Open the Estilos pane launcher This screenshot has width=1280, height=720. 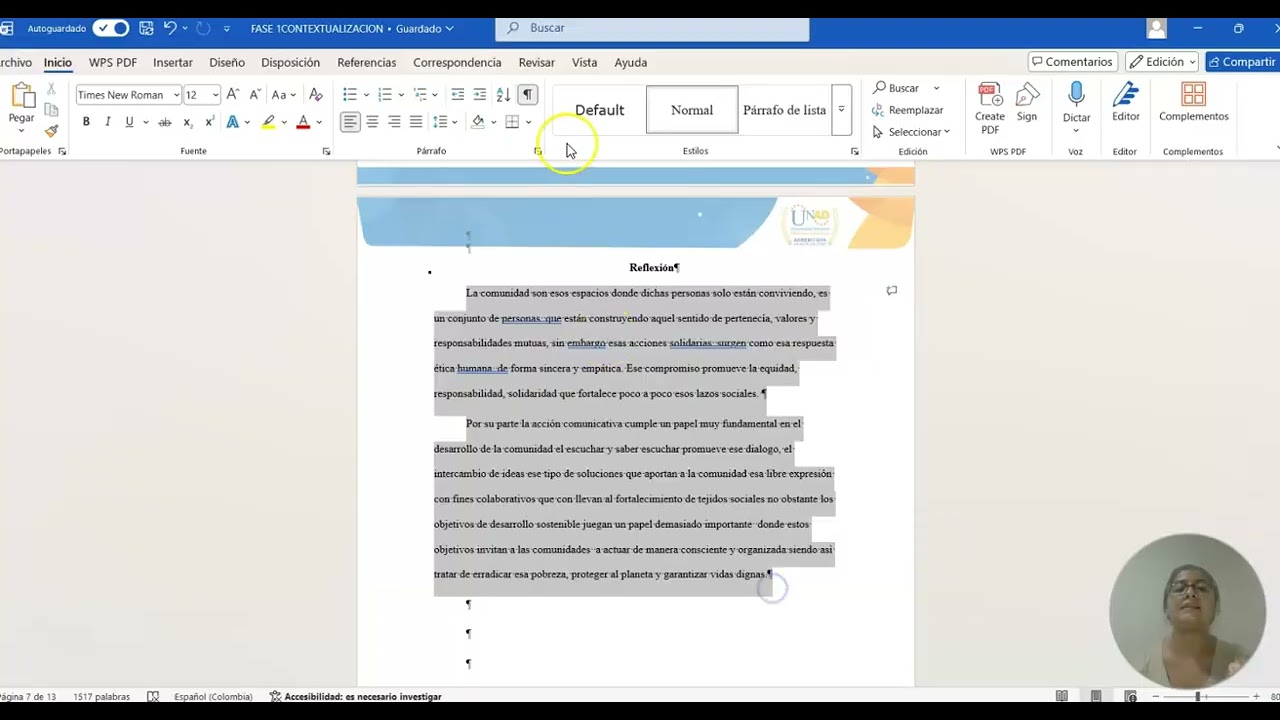coord(855,151)
